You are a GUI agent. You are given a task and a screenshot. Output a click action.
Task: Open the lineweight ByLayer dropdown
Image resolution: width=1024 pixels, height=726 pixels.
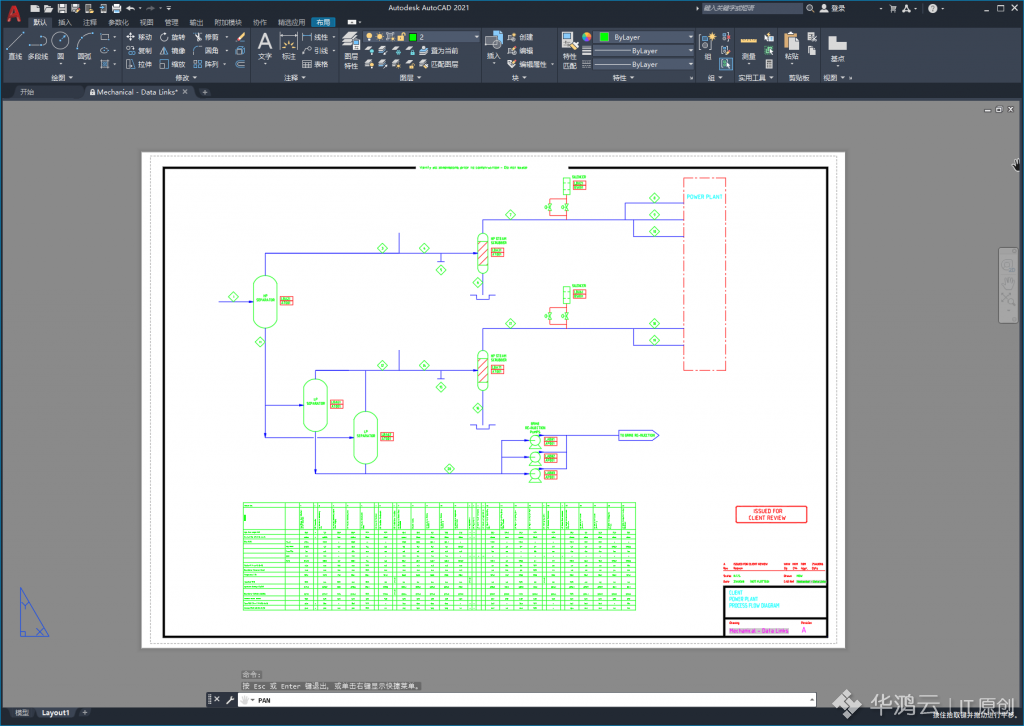click(x=643, y=50)
